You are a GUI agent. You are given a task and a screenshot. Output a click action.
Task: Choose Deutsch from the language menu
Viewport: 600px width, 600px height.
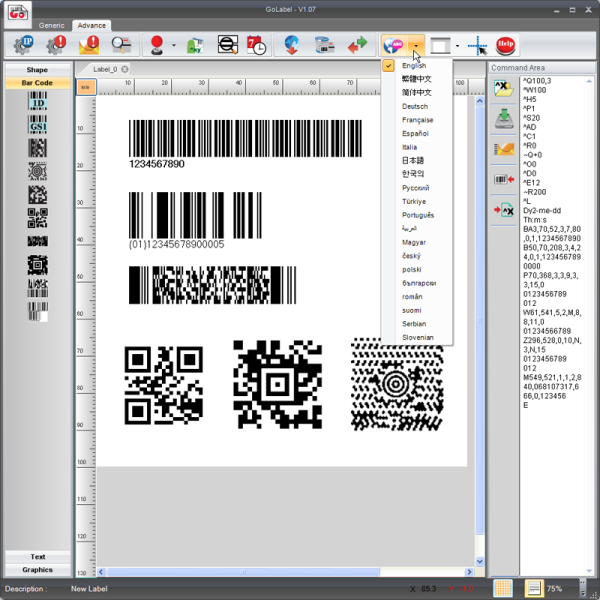coord(414,106)
